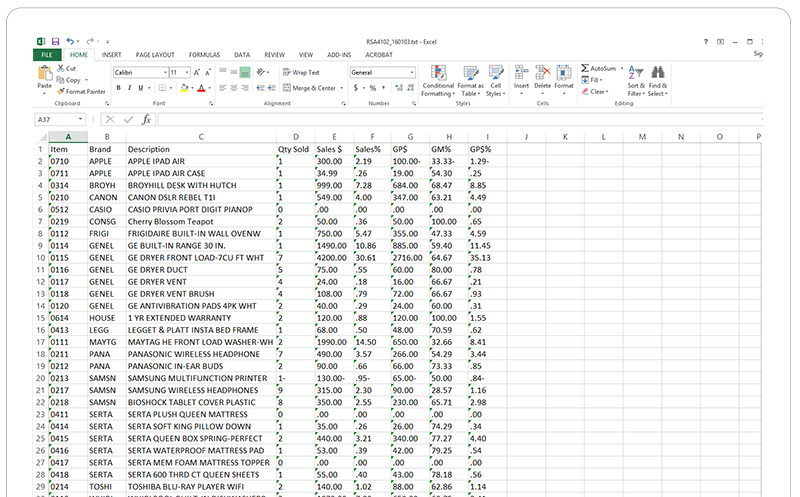This screenshot has height=497, width=800.
Task: Switch to the INSERT tab
Action: click(x=111, y=55)
